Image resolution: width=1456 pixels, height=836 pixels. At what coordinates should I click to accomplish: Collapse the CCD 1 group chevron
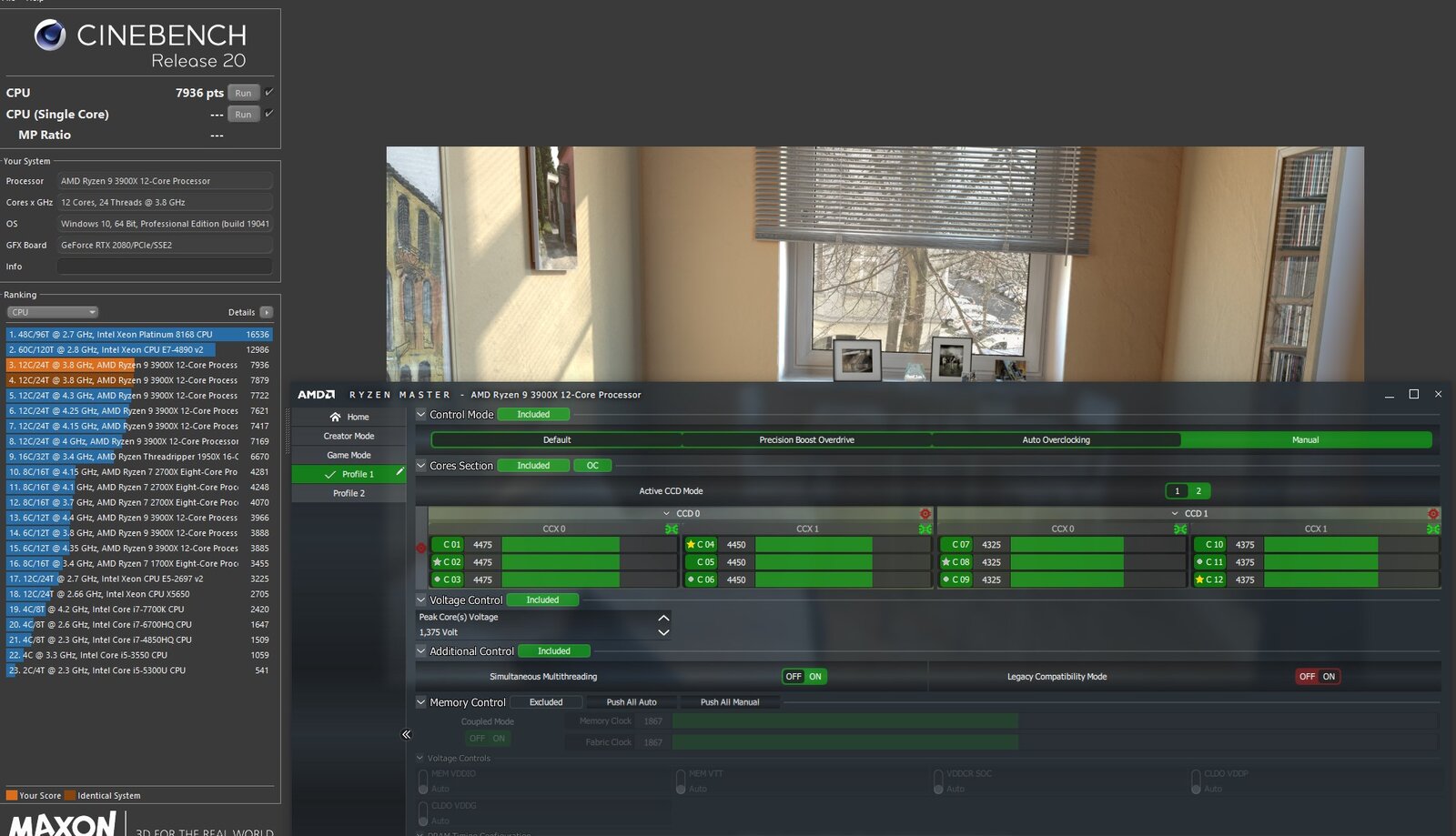(1175, 514)
